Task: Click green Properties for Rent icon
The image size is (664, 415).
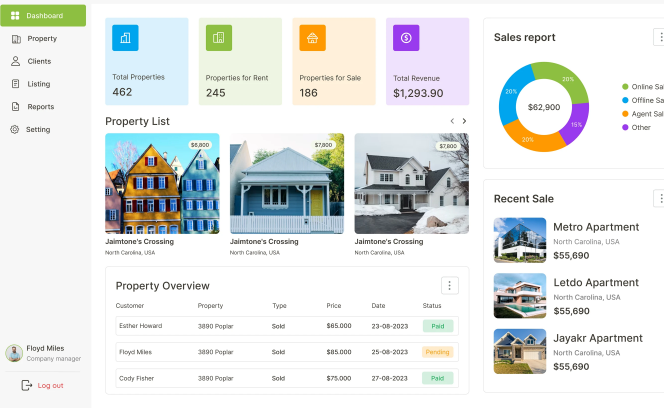Action: 219,38
